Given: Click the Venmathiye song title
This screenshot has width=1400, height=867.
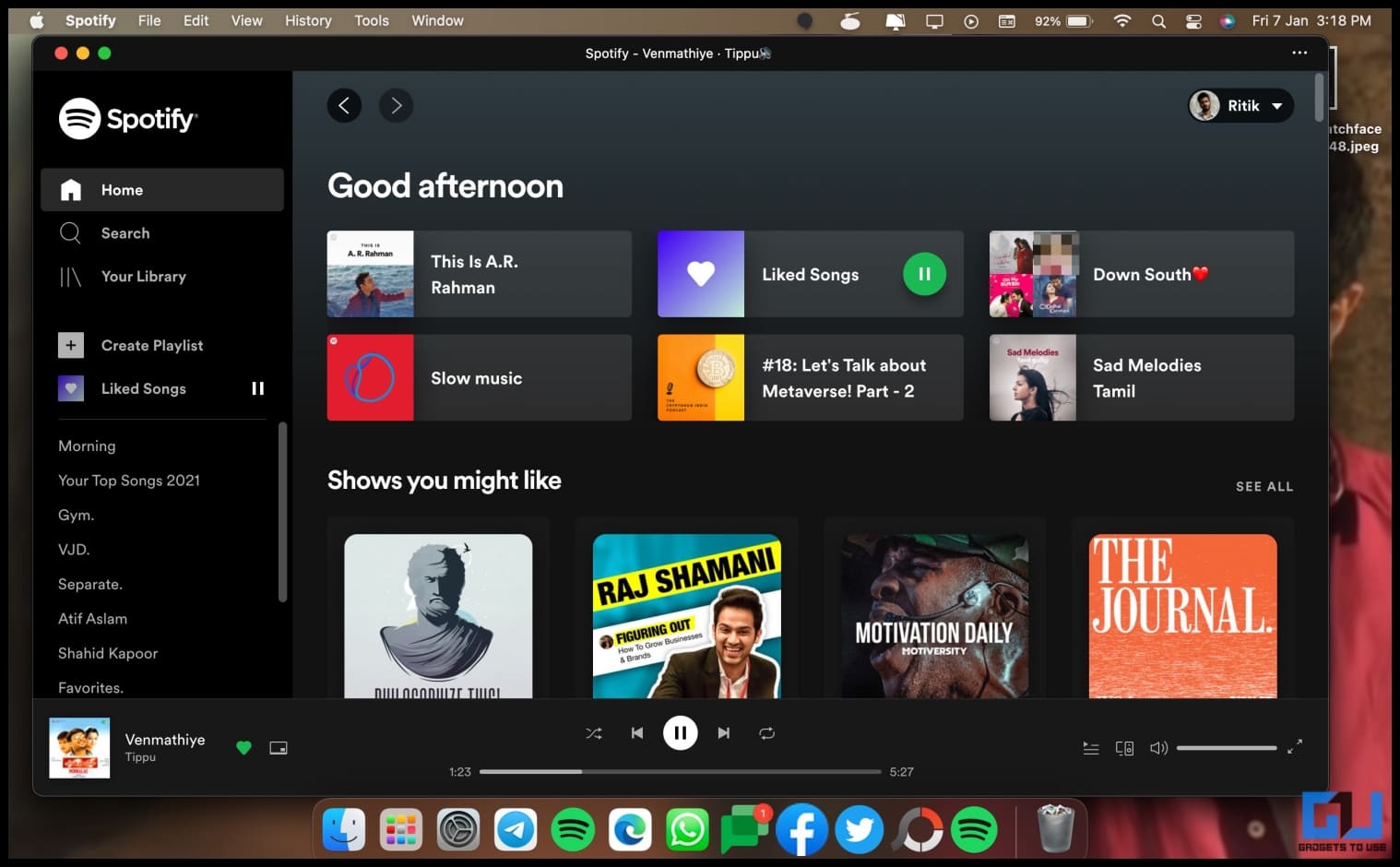Looking at the screenshot, I should (165, 740).
